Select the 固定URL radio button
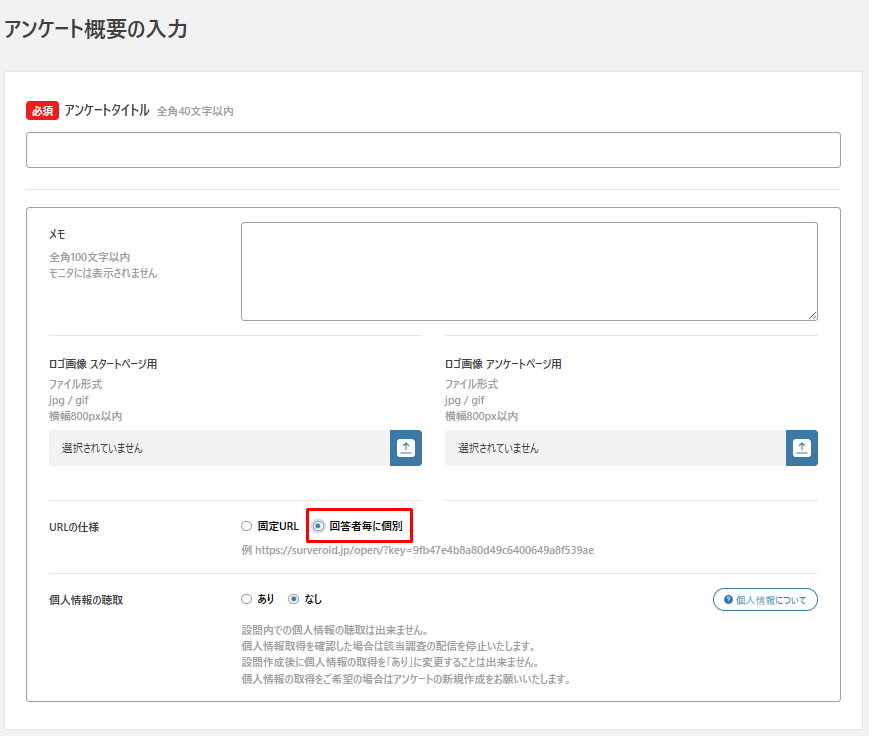The height and width of the screenshot is (736, 869). click(x=247, y=526)
